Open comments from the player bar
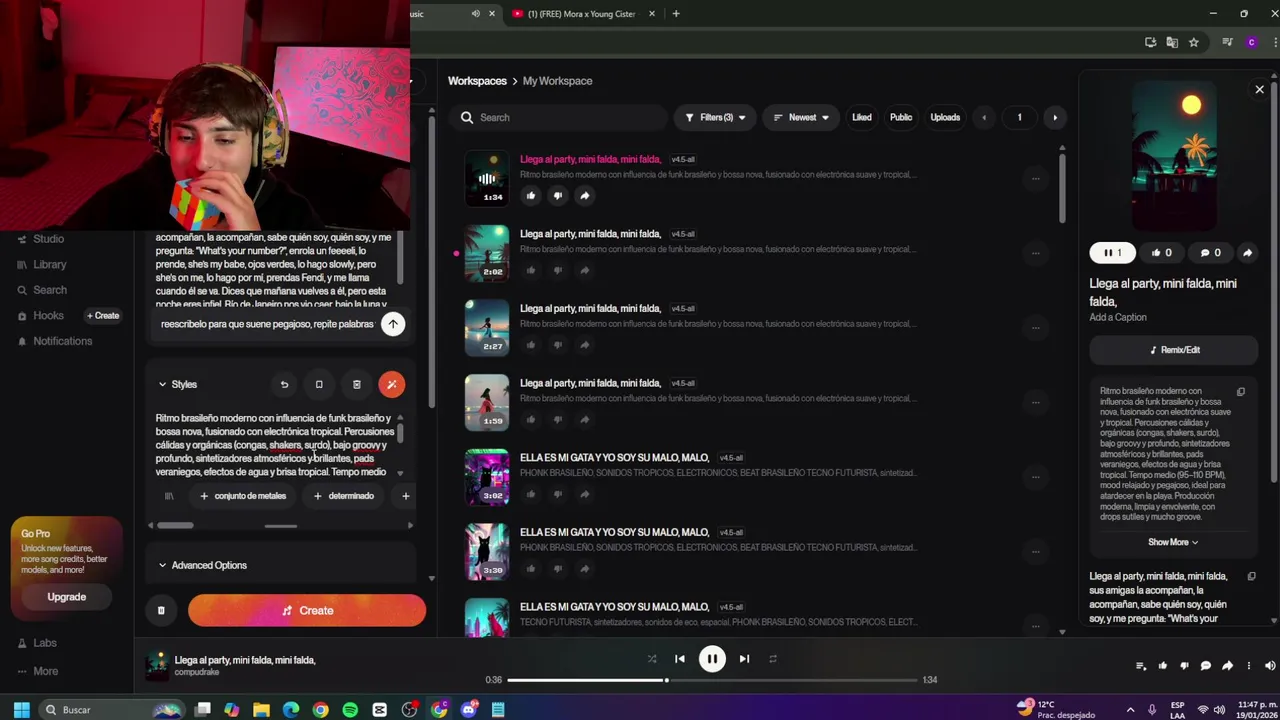 pyautogui.click(x=1206, y=666)
